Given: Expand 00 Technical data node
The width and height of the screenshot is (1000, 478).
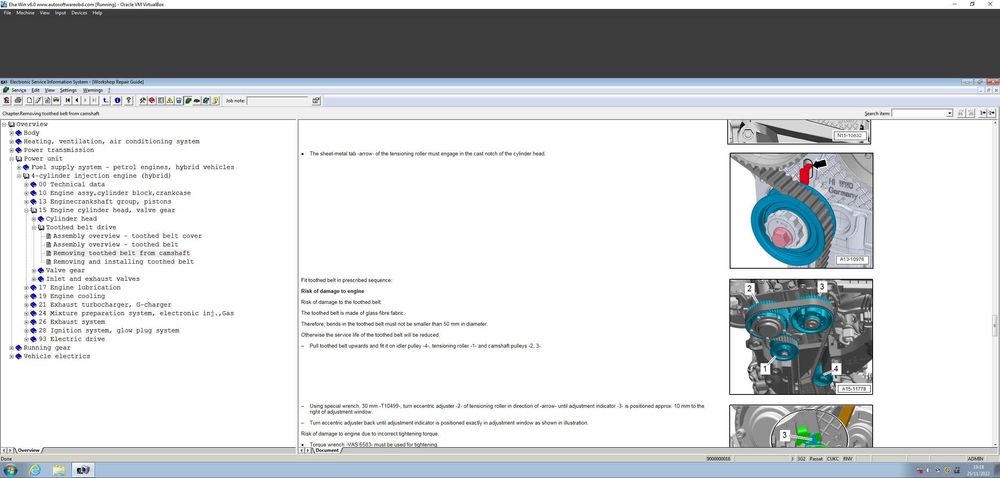Looking at the screenshot, I should tap(27, 184).
